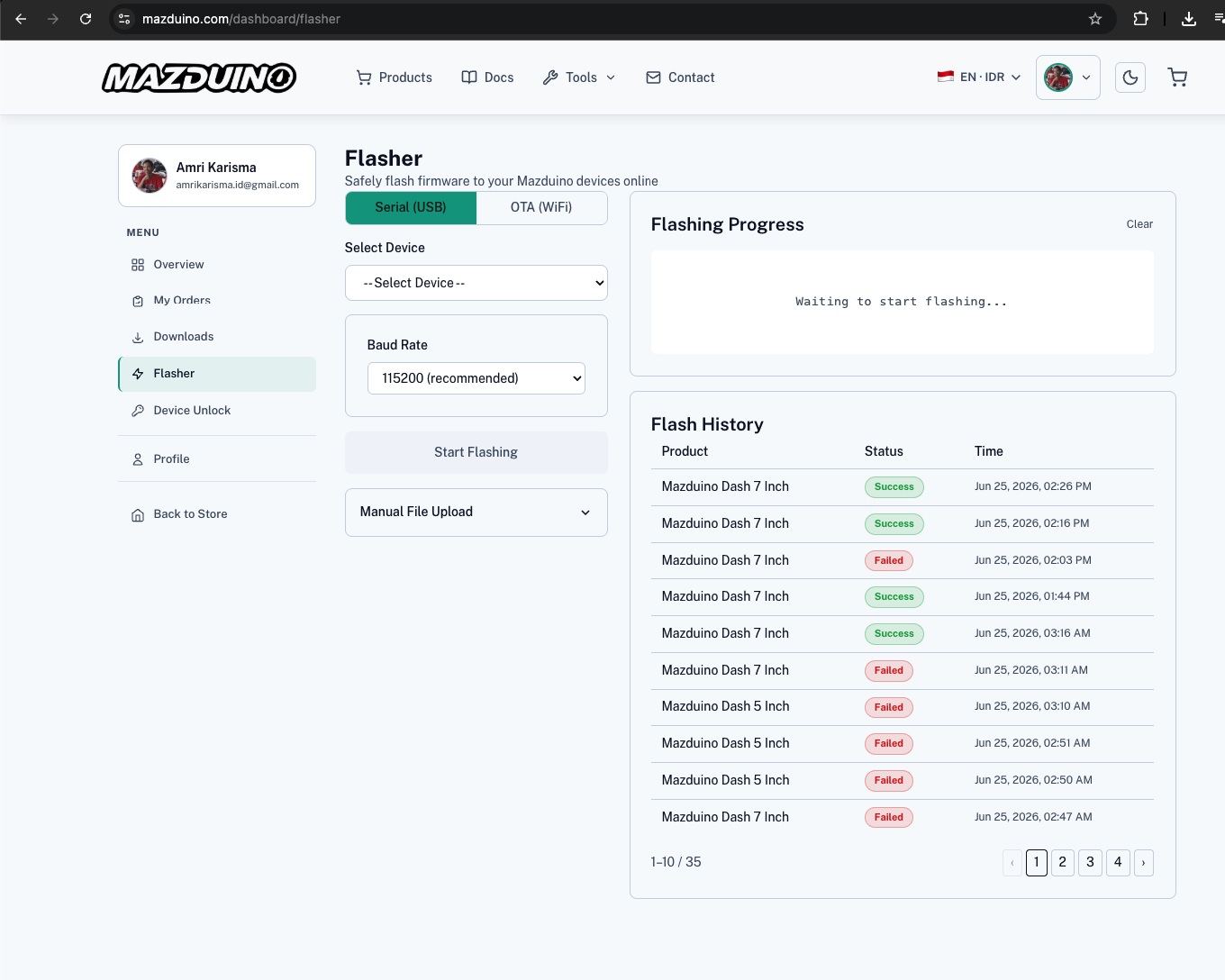Click the Start Flashing button
Viewport: 1225px width, 980px height.
476,452
